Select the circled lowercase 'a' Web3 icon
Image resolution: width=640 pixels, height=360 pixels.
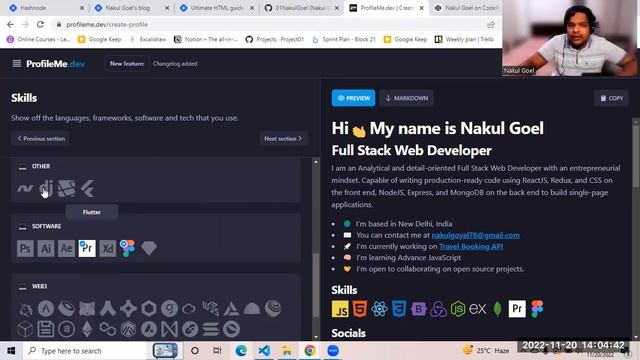pos(67,329)
